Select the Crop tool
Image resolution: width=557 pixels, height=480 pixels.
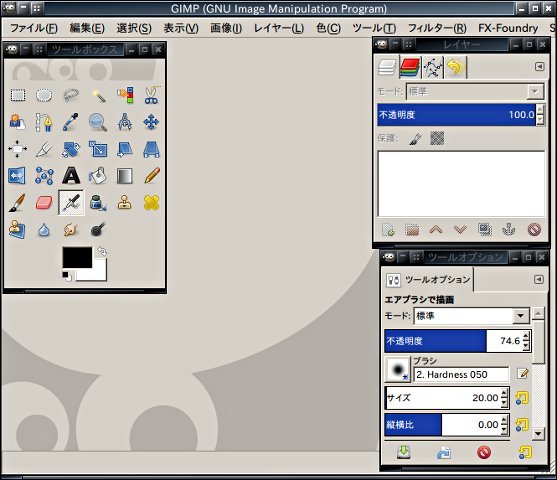(44, 149)
